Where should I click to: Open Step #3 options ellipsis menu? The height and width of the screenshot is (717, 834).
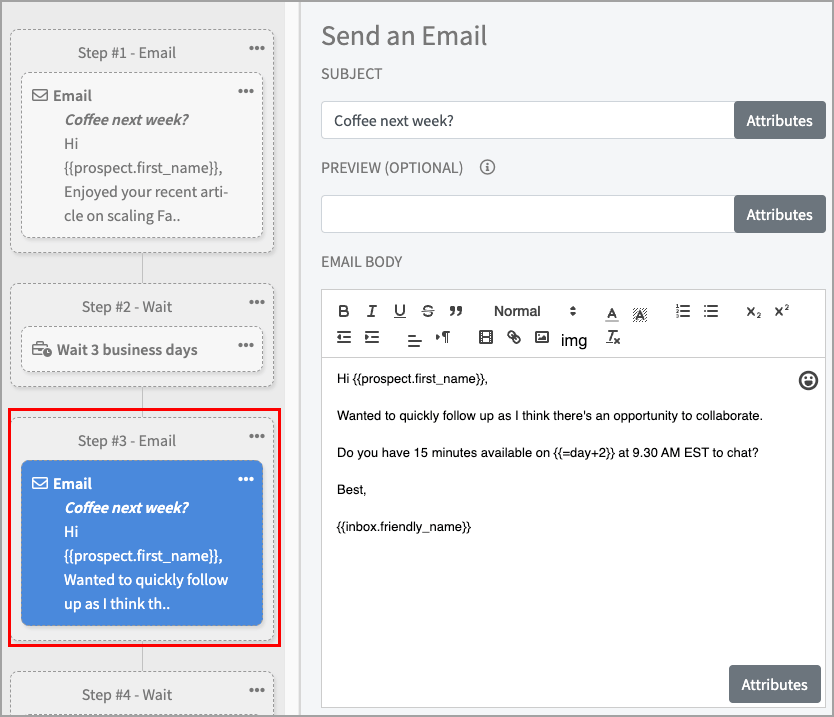tap(257, 436)
